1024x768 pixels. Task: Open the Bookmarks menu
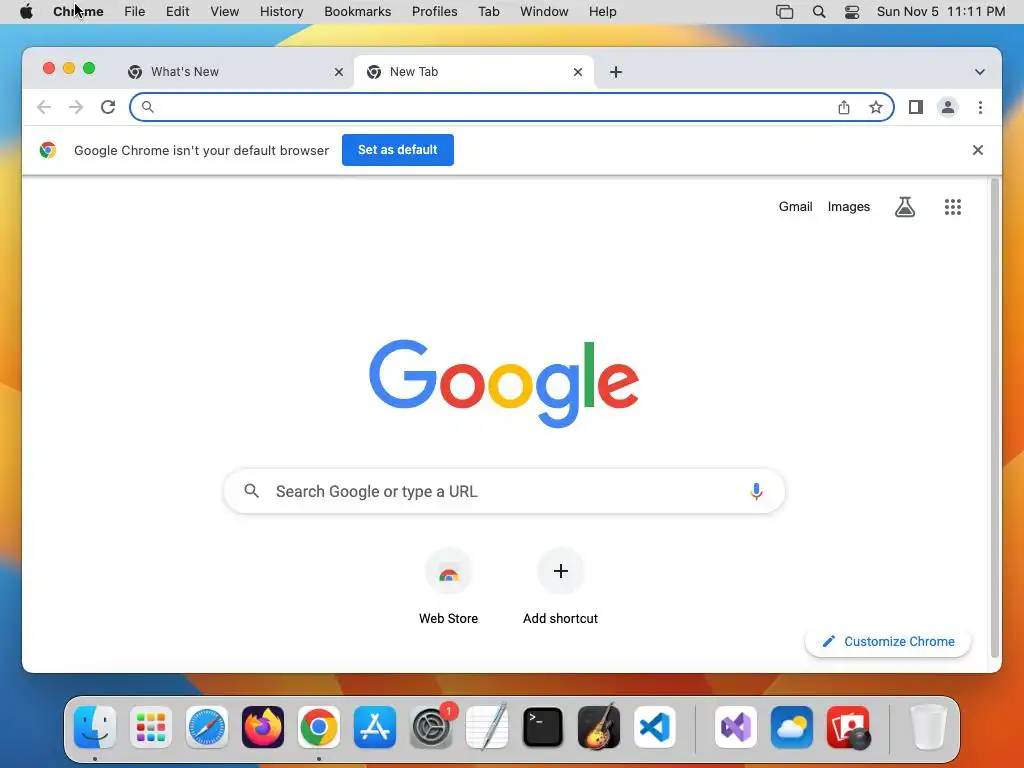(x=357, y=12)
